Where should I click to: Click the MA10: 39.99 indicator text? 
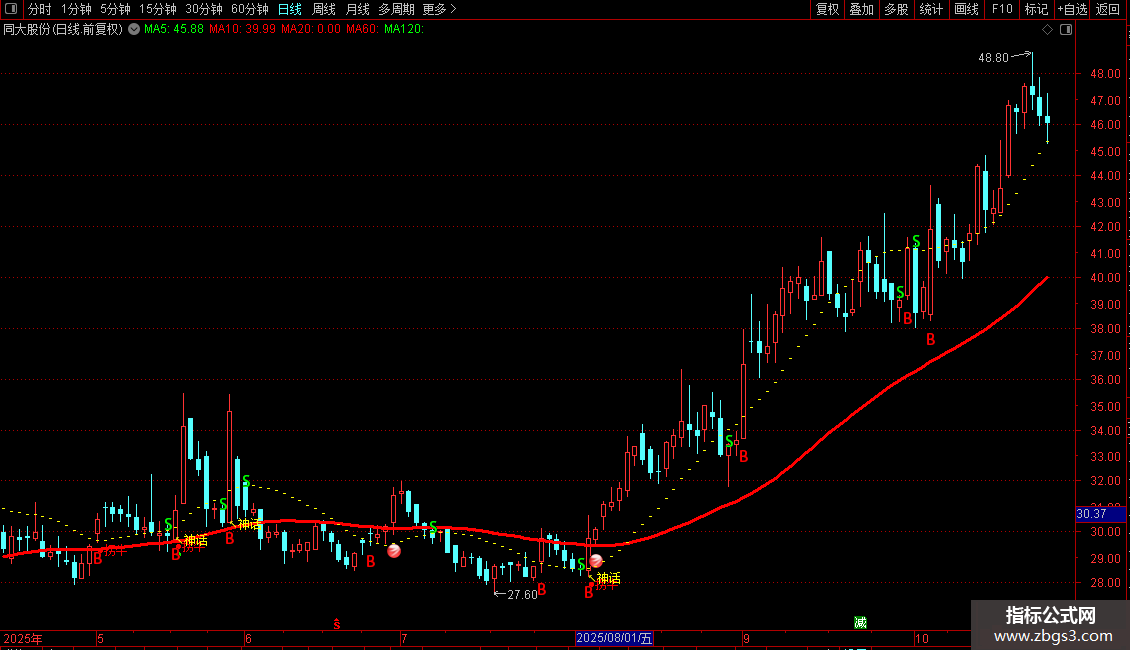tap(242, 30)
